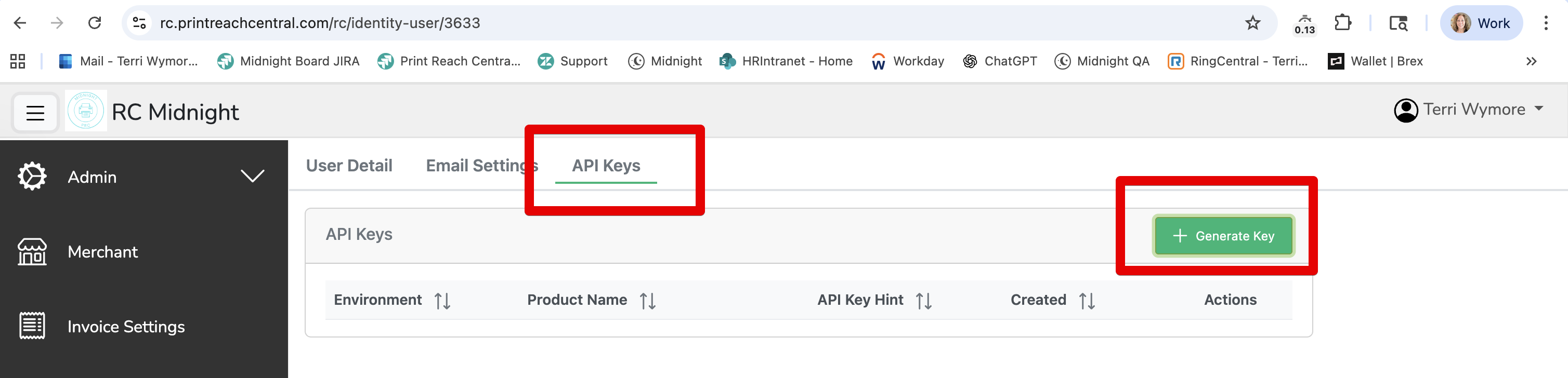
Task: Sort table by Created column
Action: 1087,300
